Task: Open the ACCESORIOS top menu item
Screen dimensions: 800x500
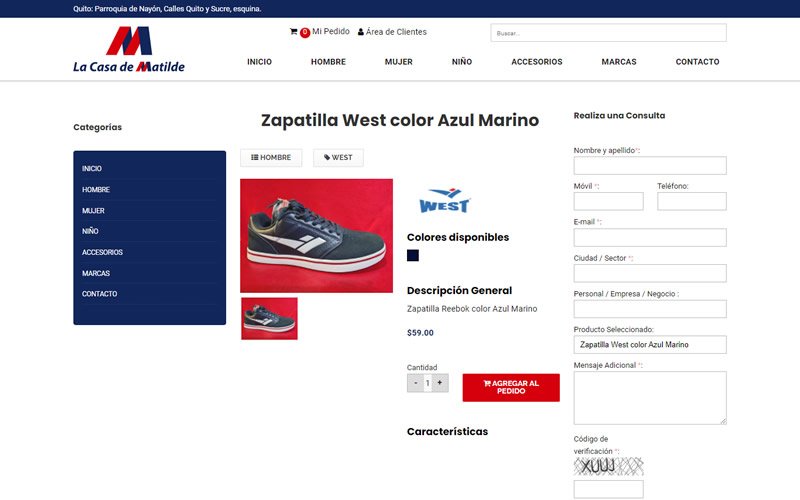Action: coord(537,62)
